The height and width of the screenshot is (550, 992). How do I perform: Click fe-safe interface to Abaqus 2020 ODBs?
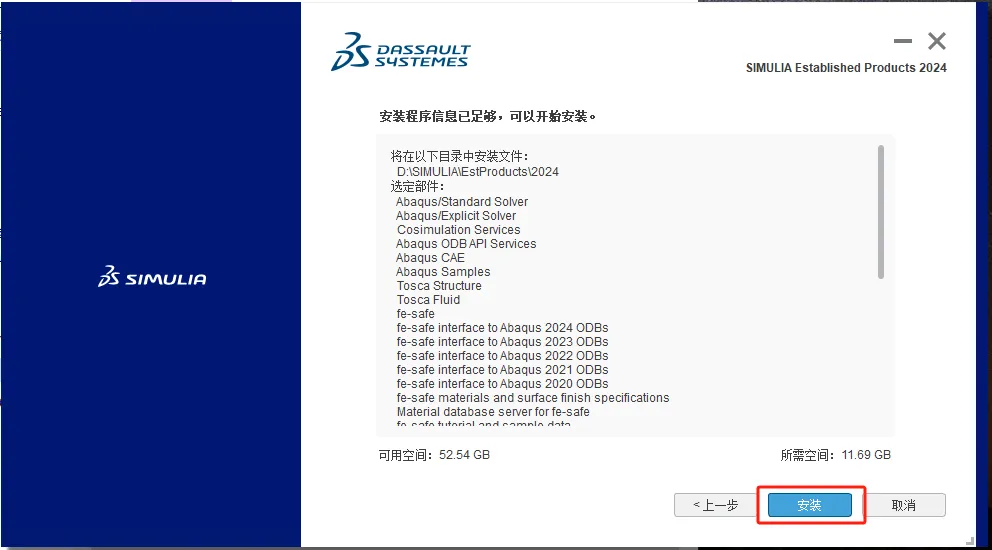pos(502,383)
